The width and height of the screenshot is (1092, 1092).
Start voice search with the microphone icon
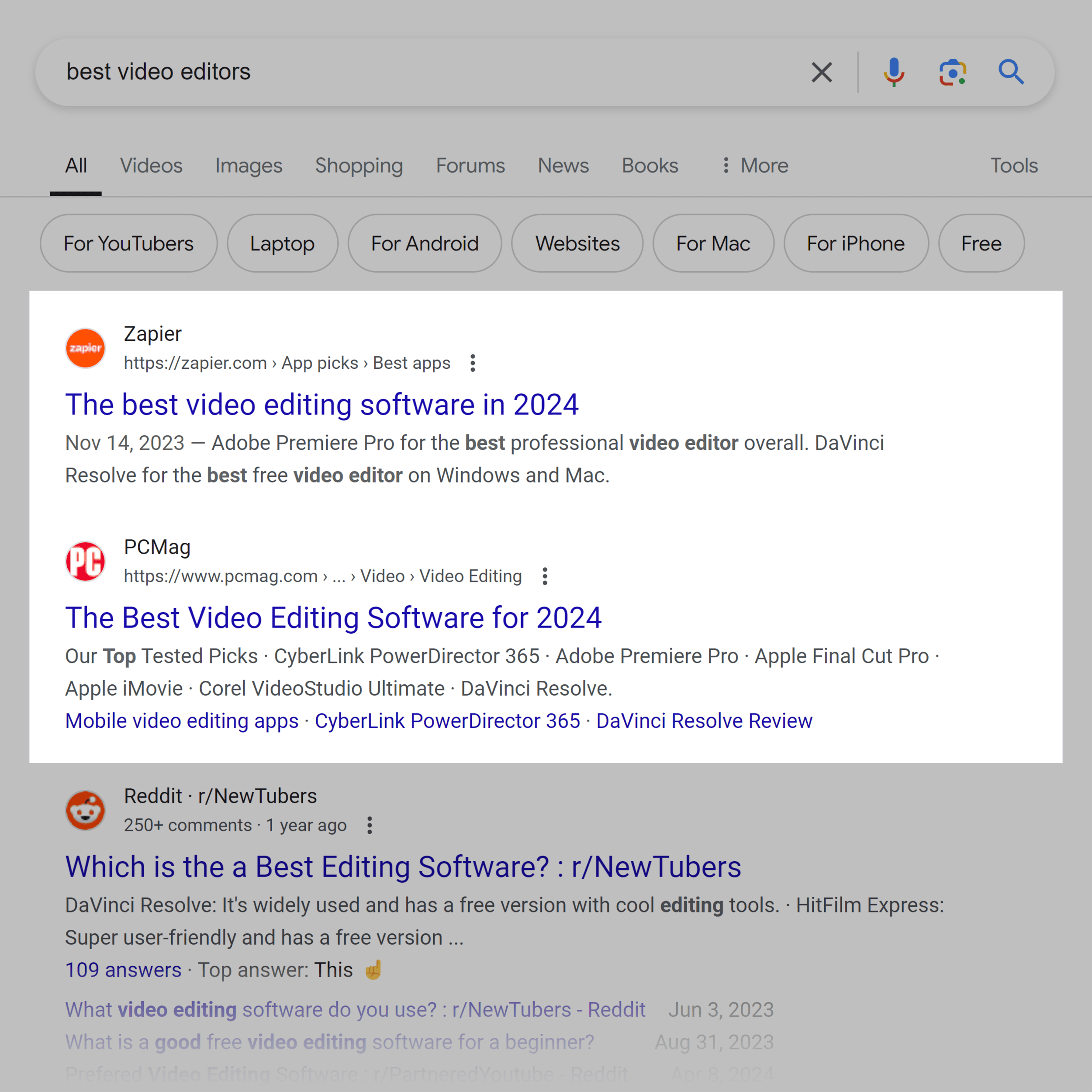(x=894, y=73)
